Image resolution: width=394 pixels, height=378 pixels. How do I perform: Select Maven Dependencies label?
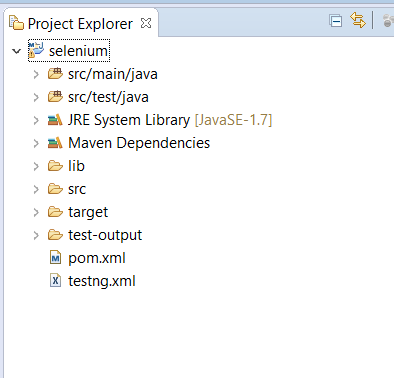(x=139, y=143)
